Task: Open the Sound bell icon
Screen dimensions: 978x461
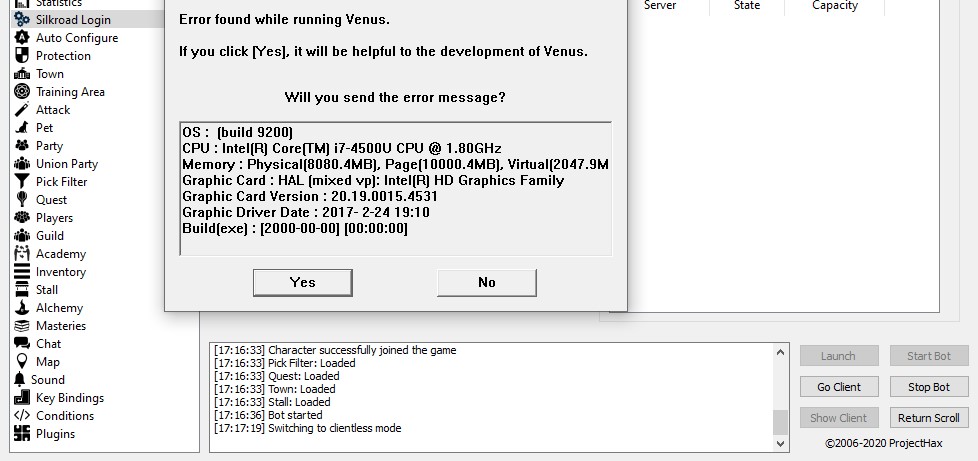Action: 20,380
